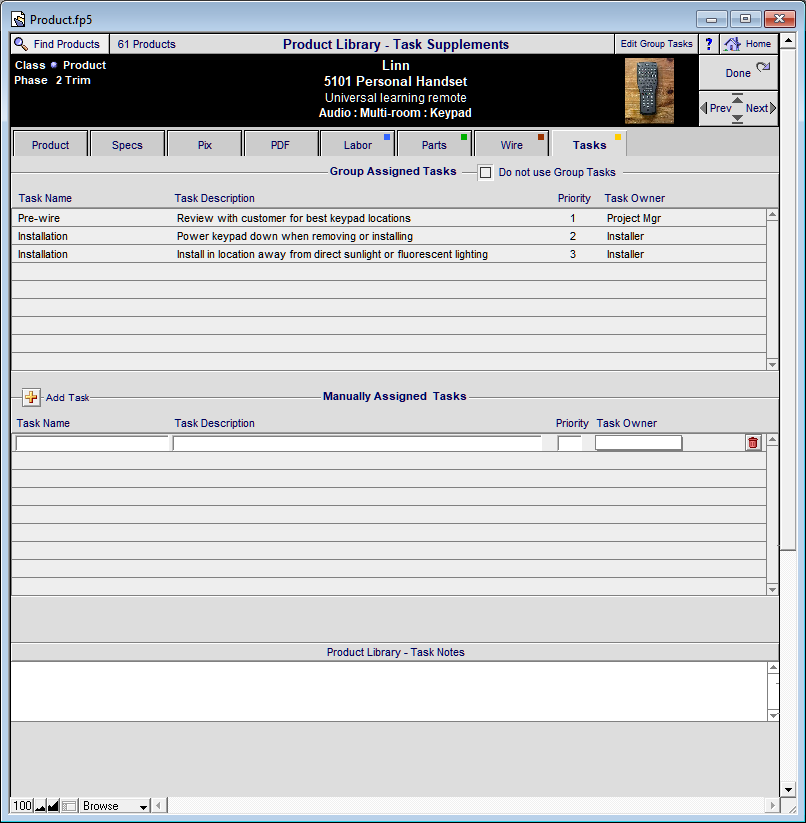
Task: Open the Pix tab
Action: point(205,145)
